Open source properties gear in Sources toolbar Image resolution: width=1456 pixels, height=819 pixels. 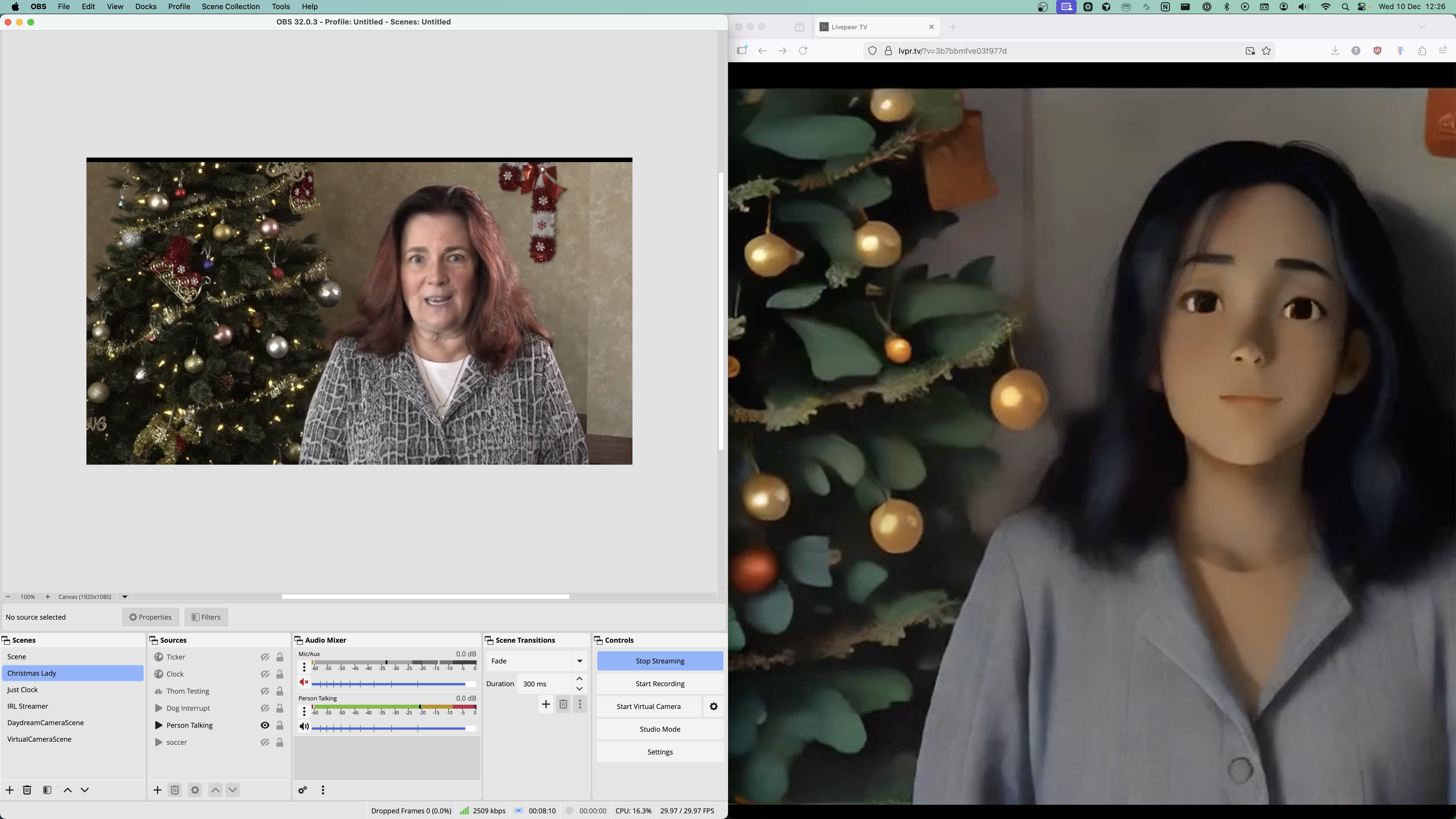point(195,790)
